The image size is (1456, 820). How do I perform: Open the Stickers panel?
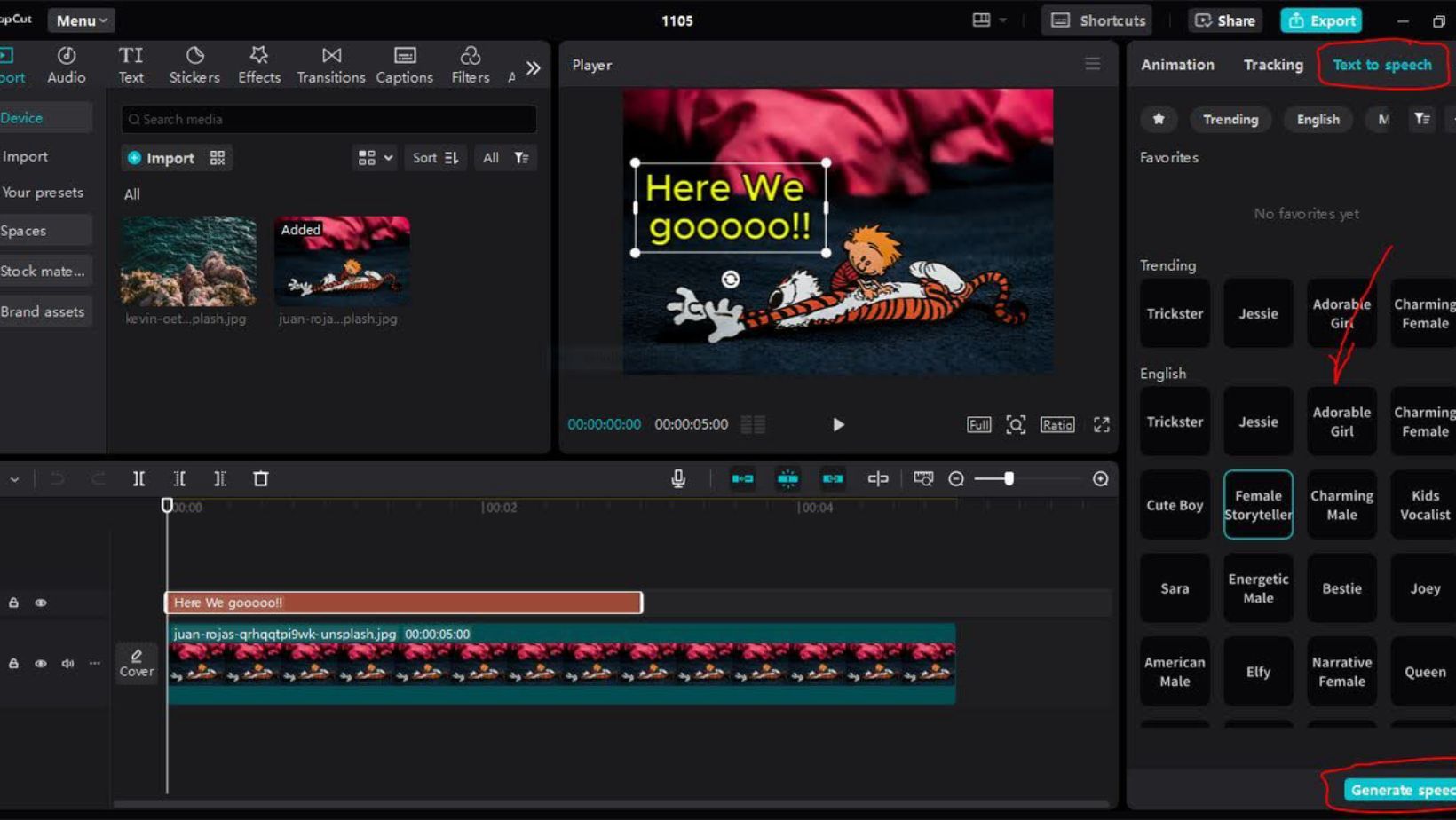(x=194, y=65)
